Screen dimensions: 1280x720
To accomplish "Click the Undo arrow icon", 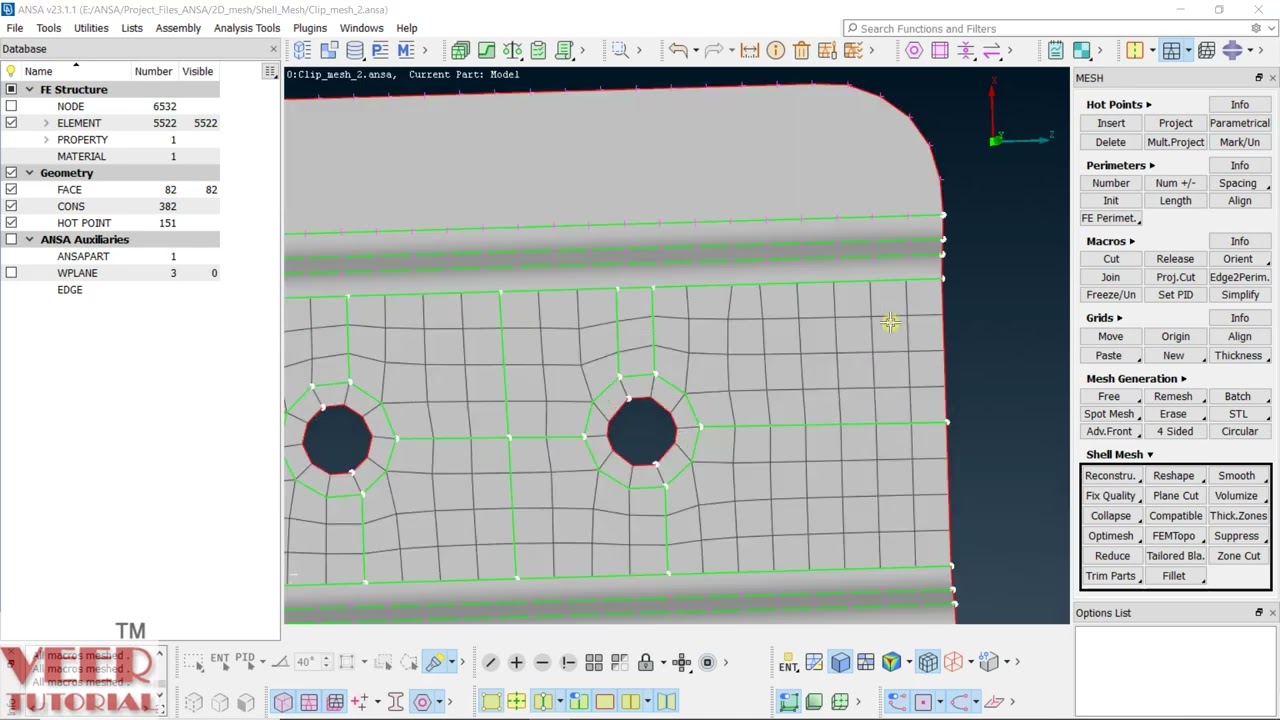I will (x=678, y=50).
